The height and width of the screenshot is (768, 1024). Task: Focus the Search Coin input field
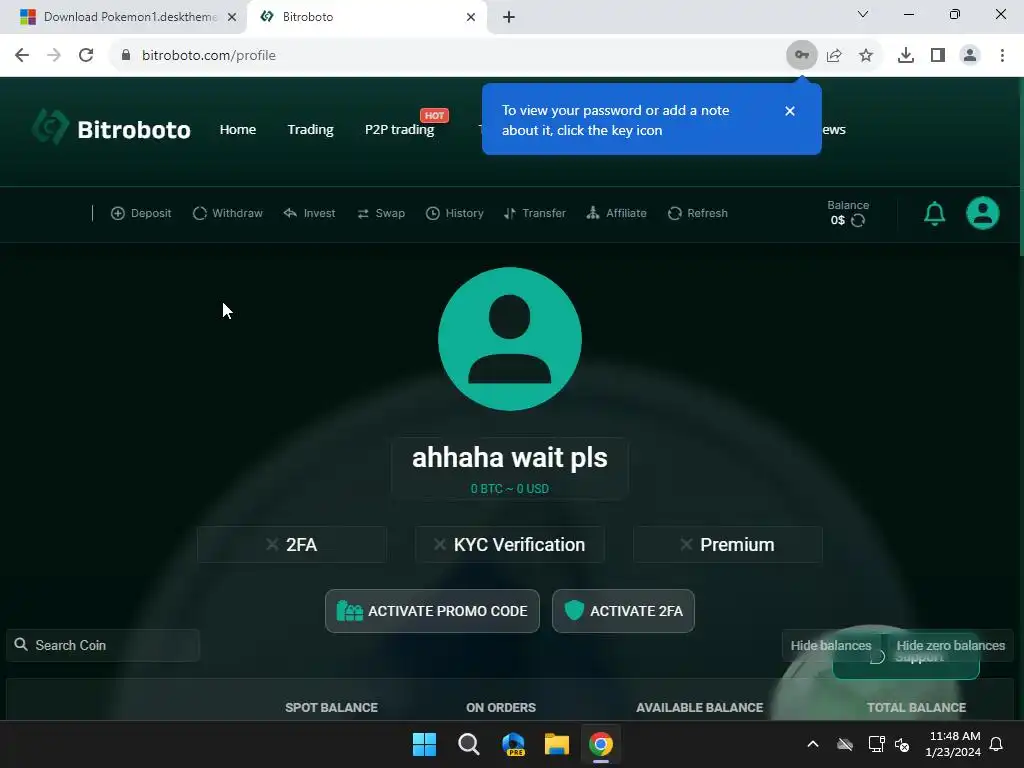[x=103, y=645]
